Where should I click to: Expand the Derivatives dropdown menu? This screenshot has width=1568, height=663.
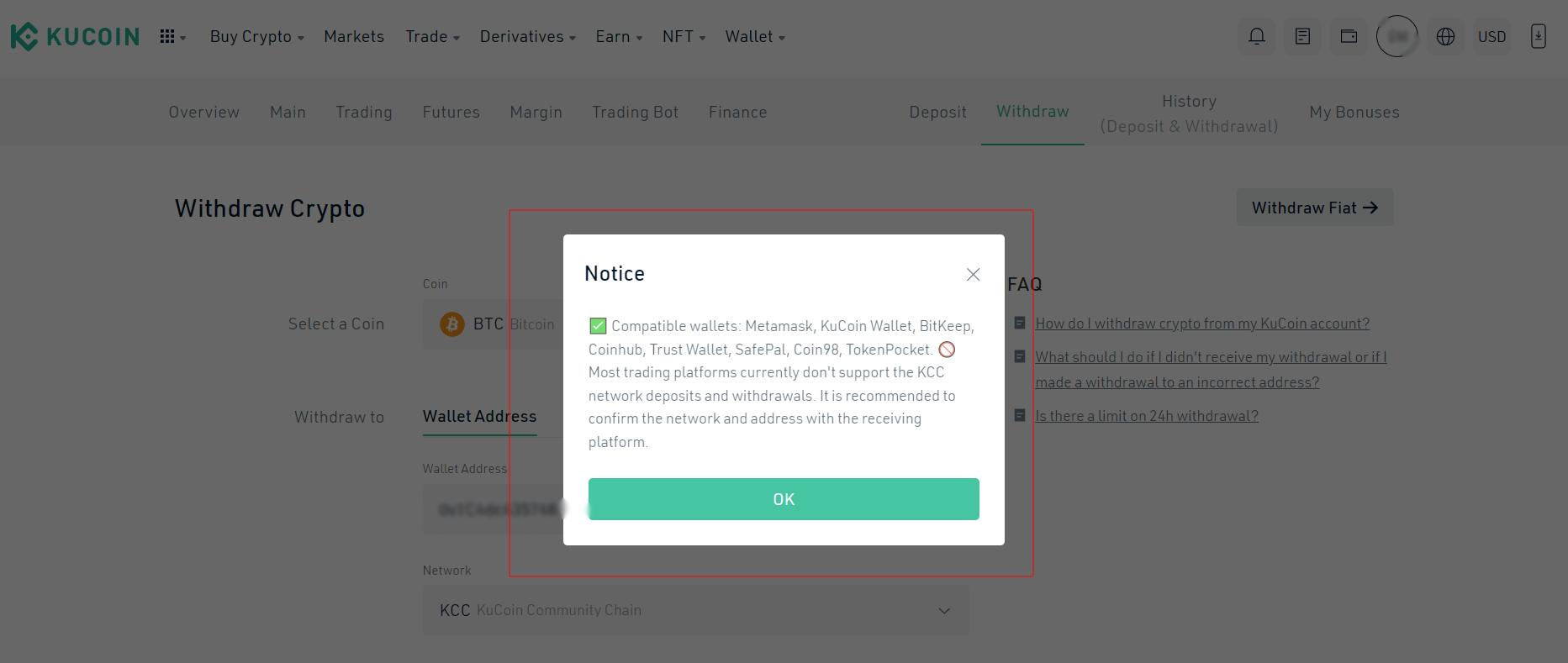[527, 37]
